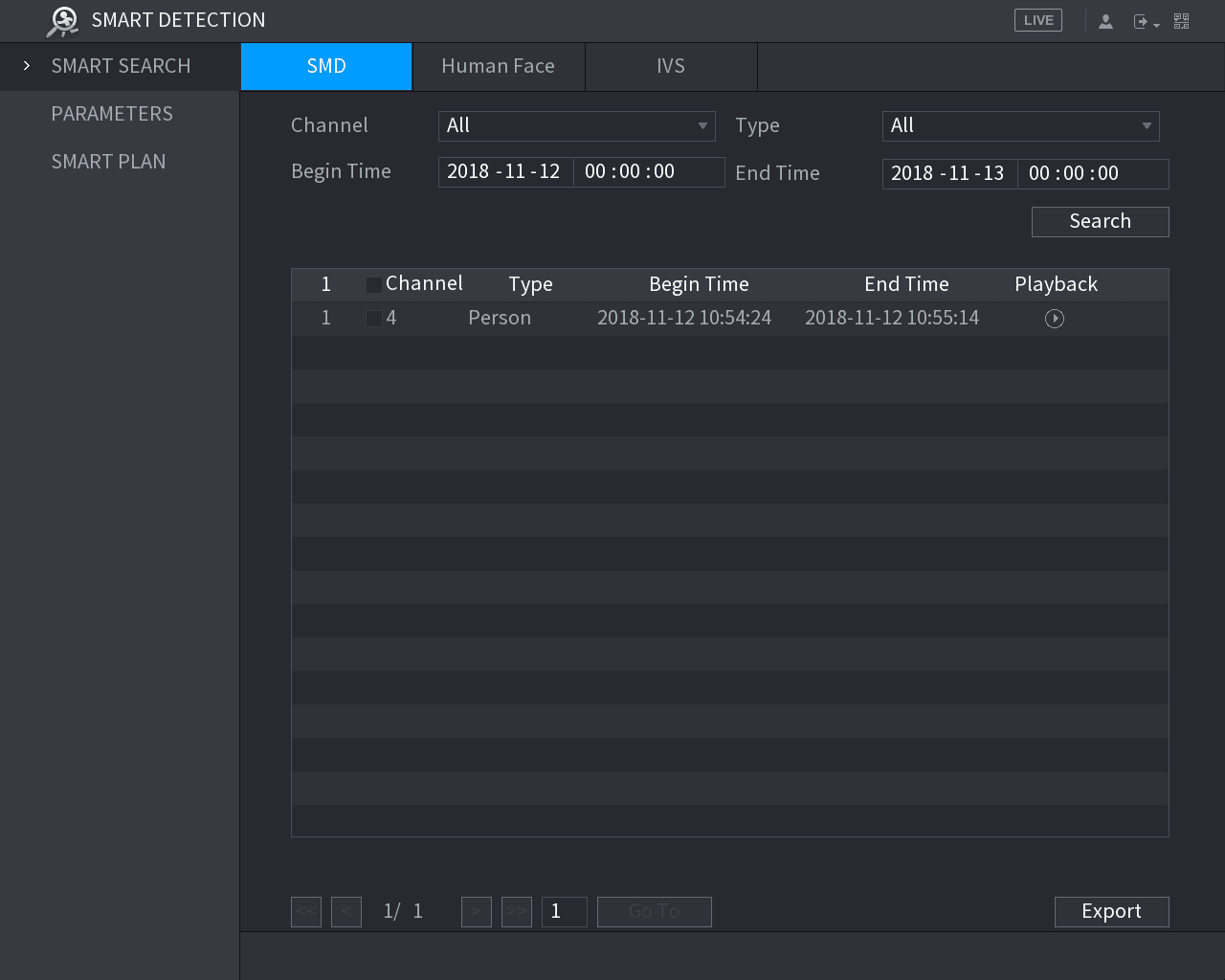Click the Smart Detection magnifier logo icon
This screenshot has width=1225, height=980.
click(62, 21)
